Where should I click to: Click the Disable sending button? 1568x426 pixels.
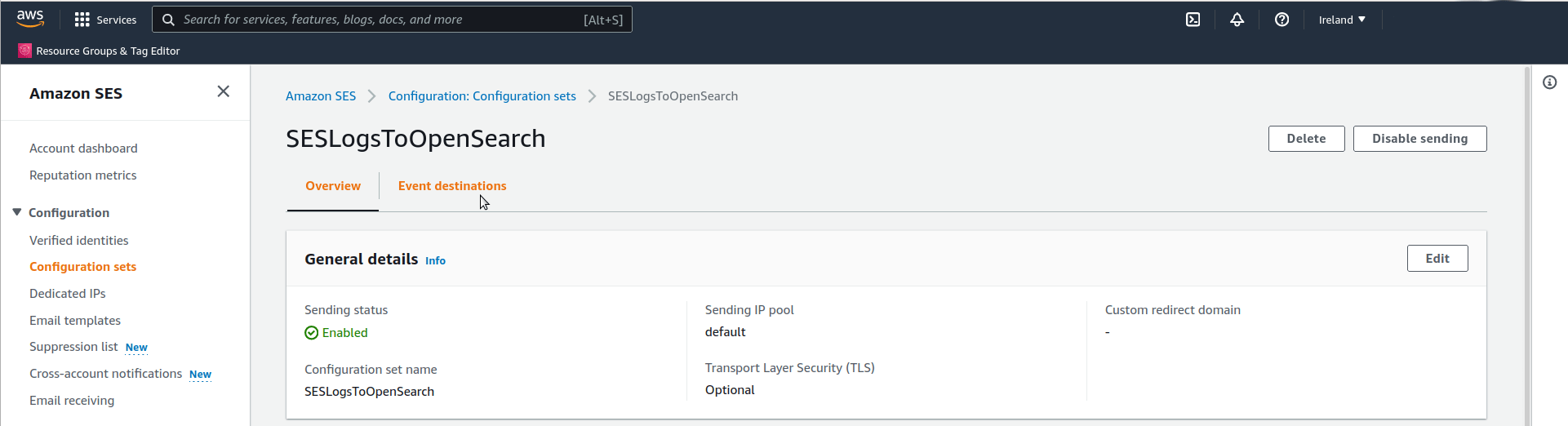click(1419, 139)
